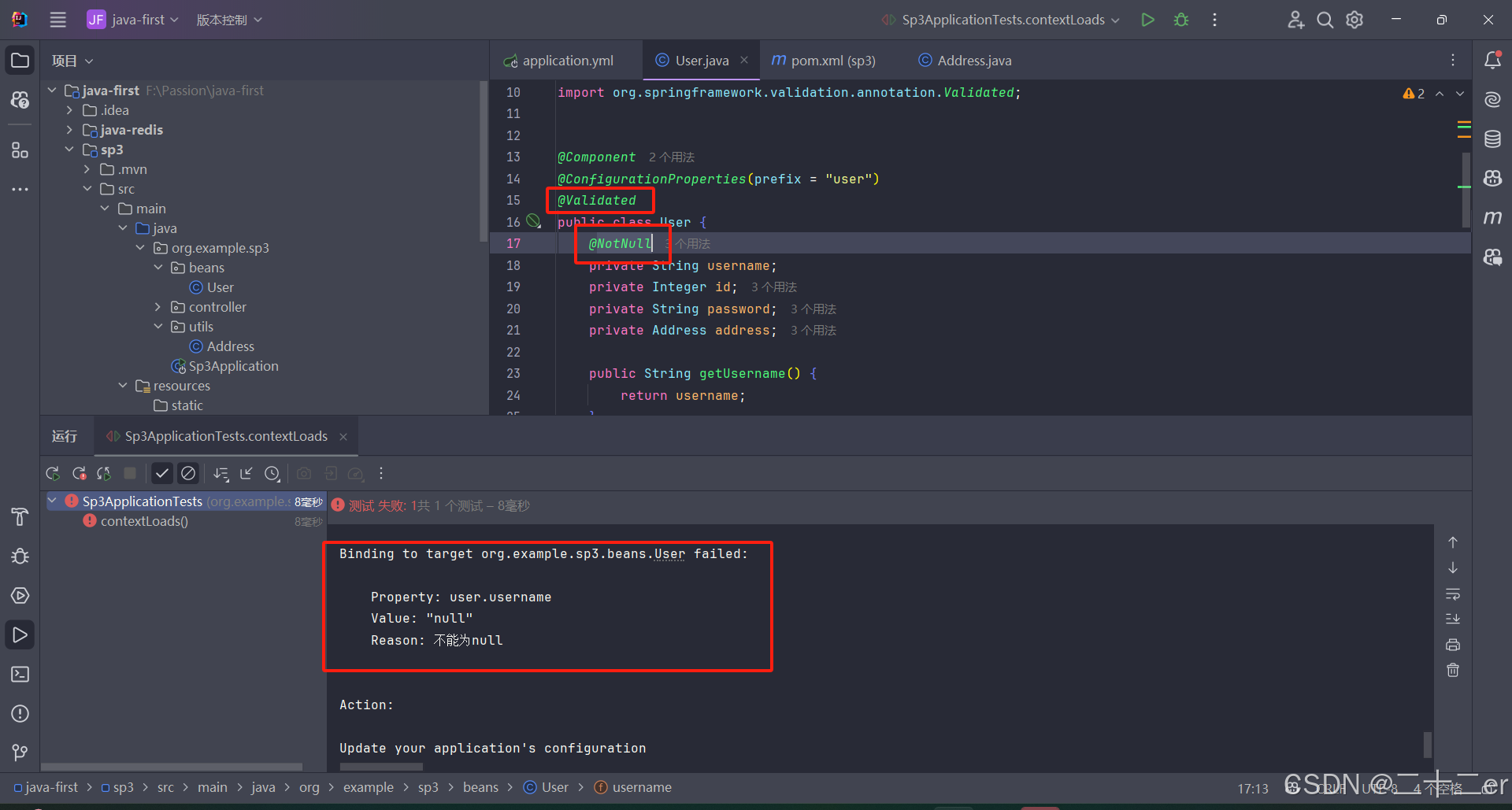Select the contextLoads() test result
The width and height of the screenshot is (1512, 810).
[144, 521]
